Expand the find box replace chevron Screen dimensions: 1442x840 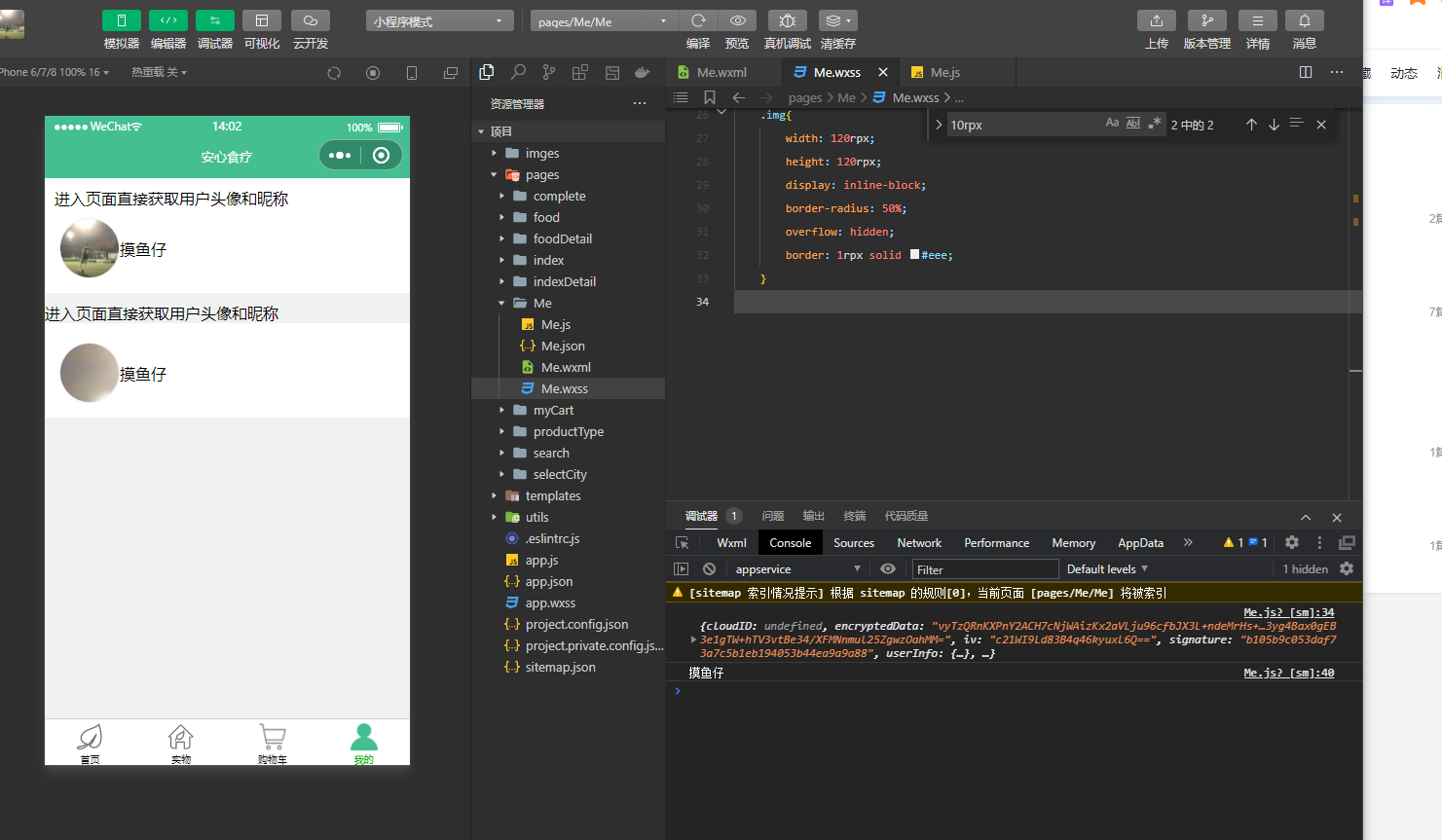(x=938, y=125)
